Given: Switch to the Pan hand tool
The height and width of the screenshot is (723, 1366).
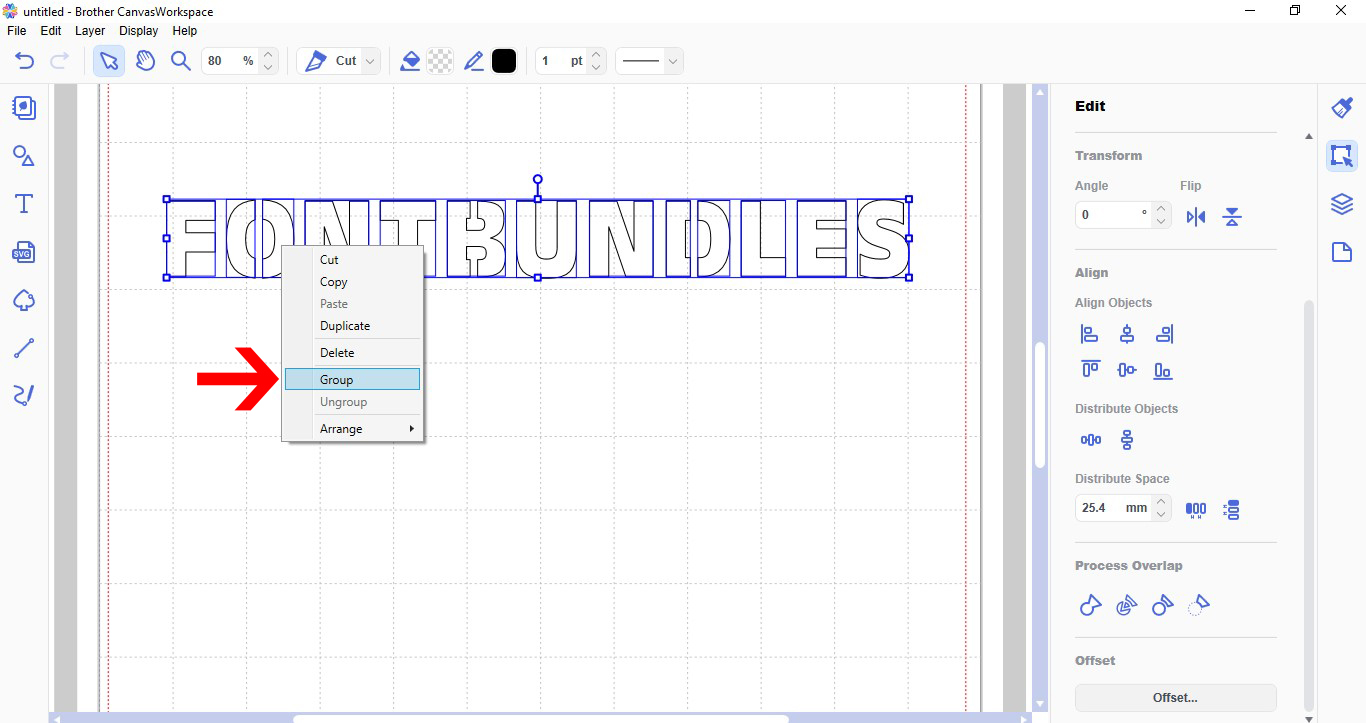Looking at the screenshot, I should pyautogui.click(x=145, y=61).
